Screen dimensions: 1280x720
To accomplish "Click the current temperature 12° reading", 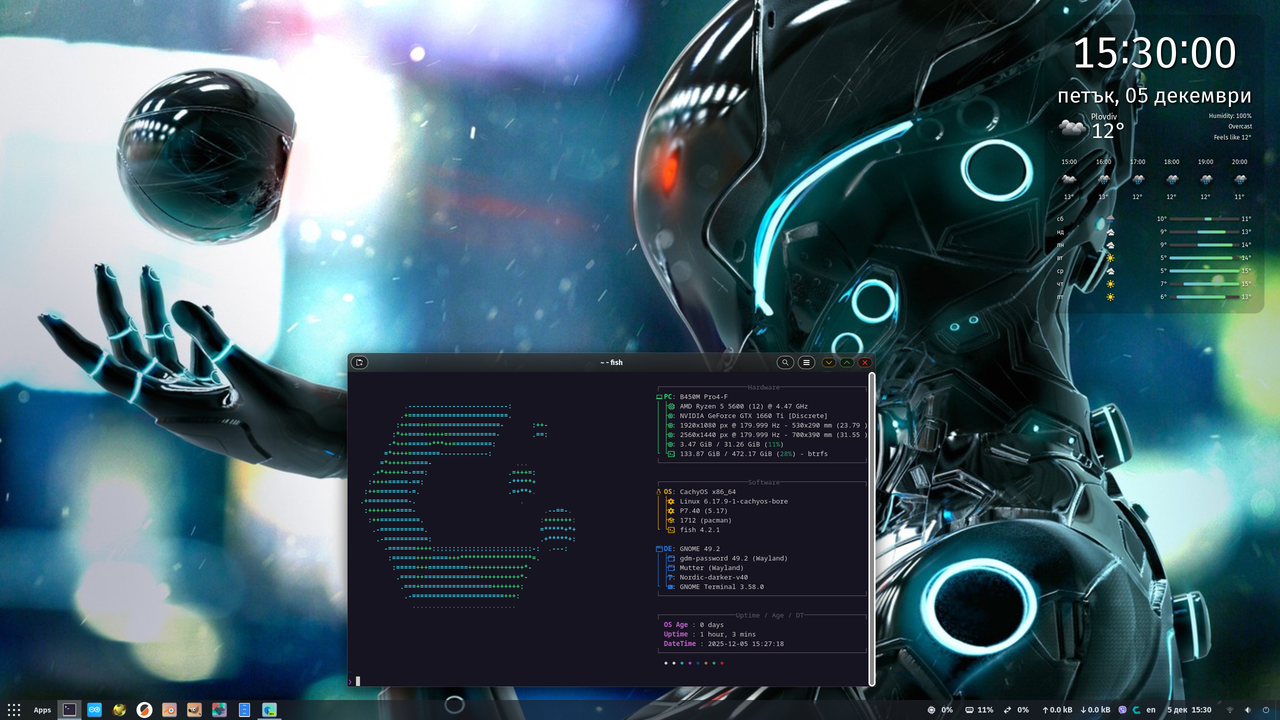I will tap(1108, 131).
